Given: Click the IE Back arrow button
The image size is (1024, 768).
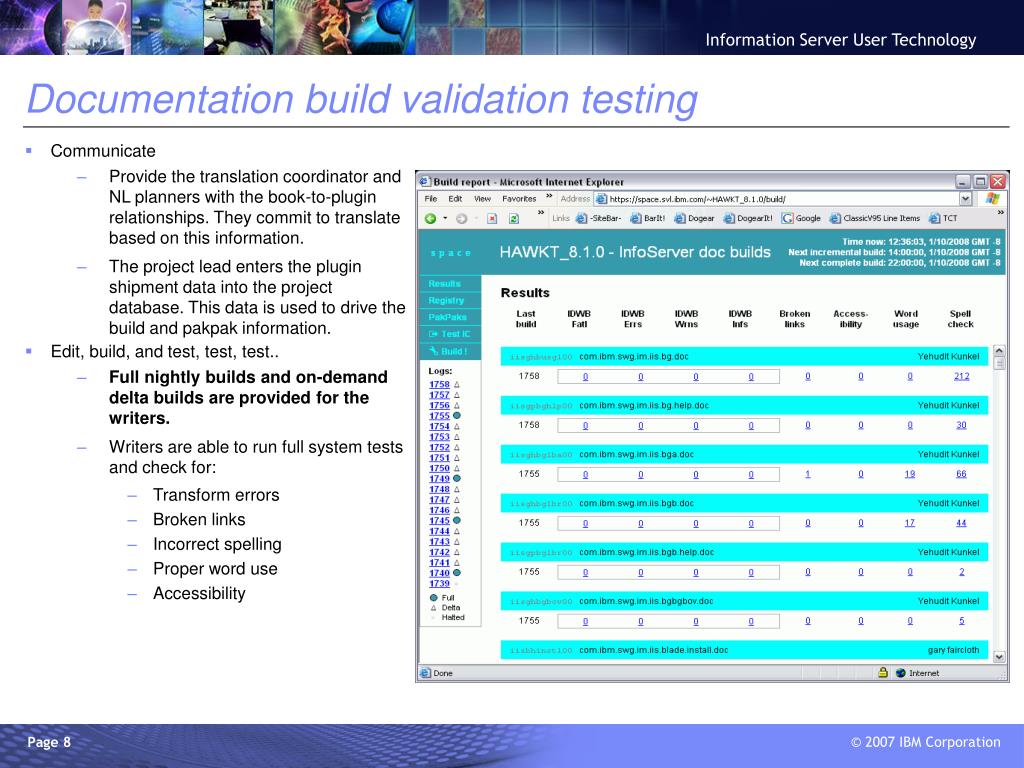Looking at the screenshot, I should click(430, 218).
